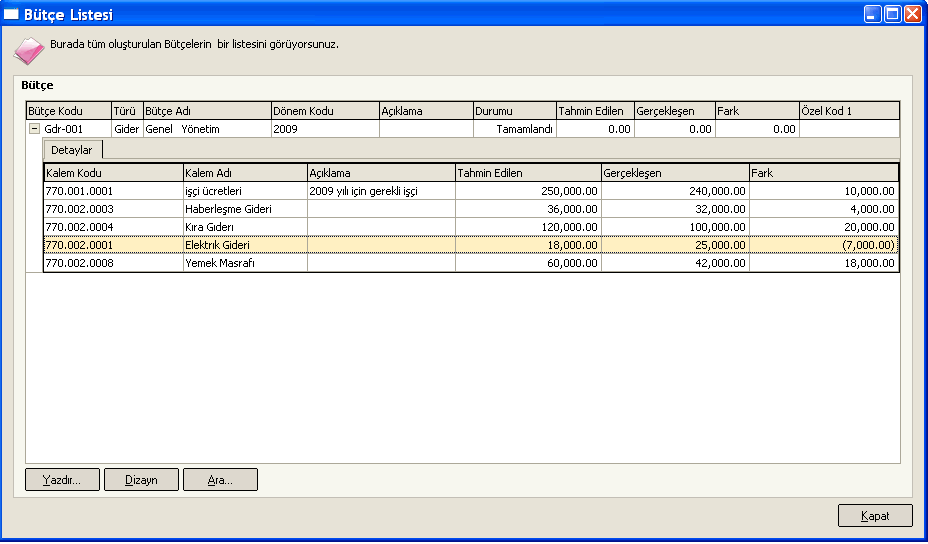Open the Dizayn button
The image size is (928, 544).
click(x=141, y=479)
